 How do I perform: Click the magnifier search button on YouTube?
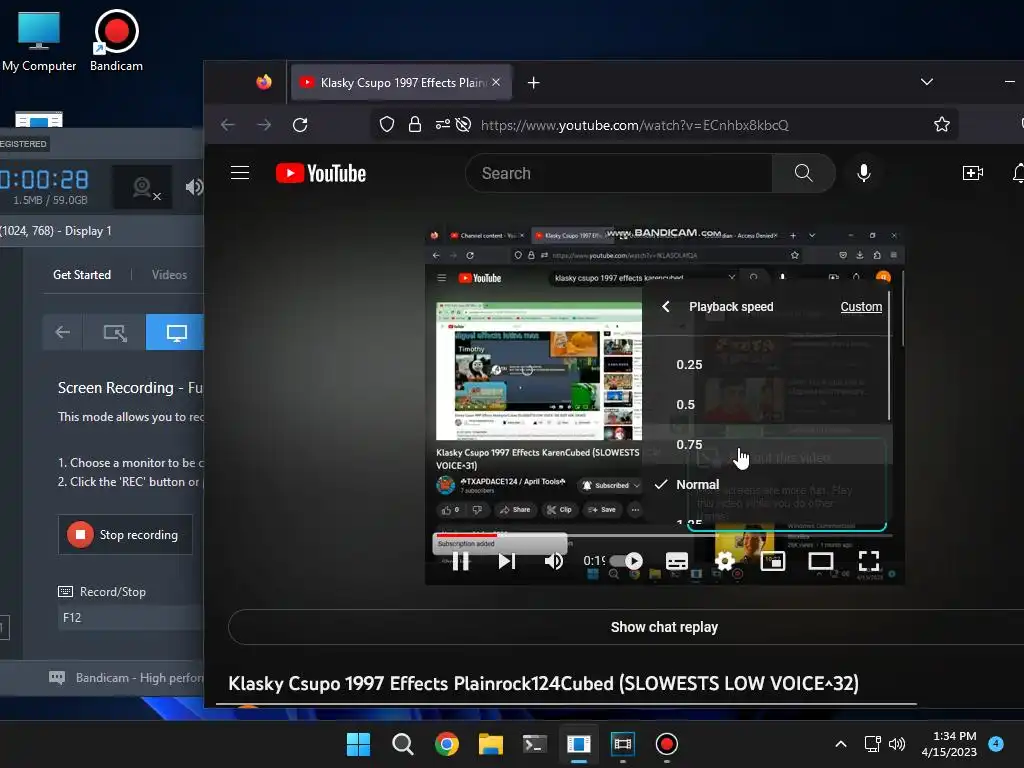(803, 173)
